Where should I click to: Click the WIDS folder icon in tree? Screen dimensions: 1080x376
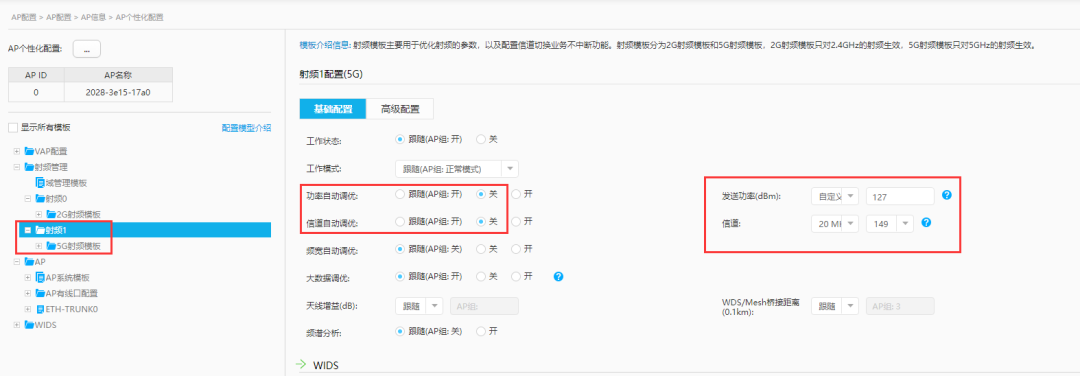[x=29, y=325]
